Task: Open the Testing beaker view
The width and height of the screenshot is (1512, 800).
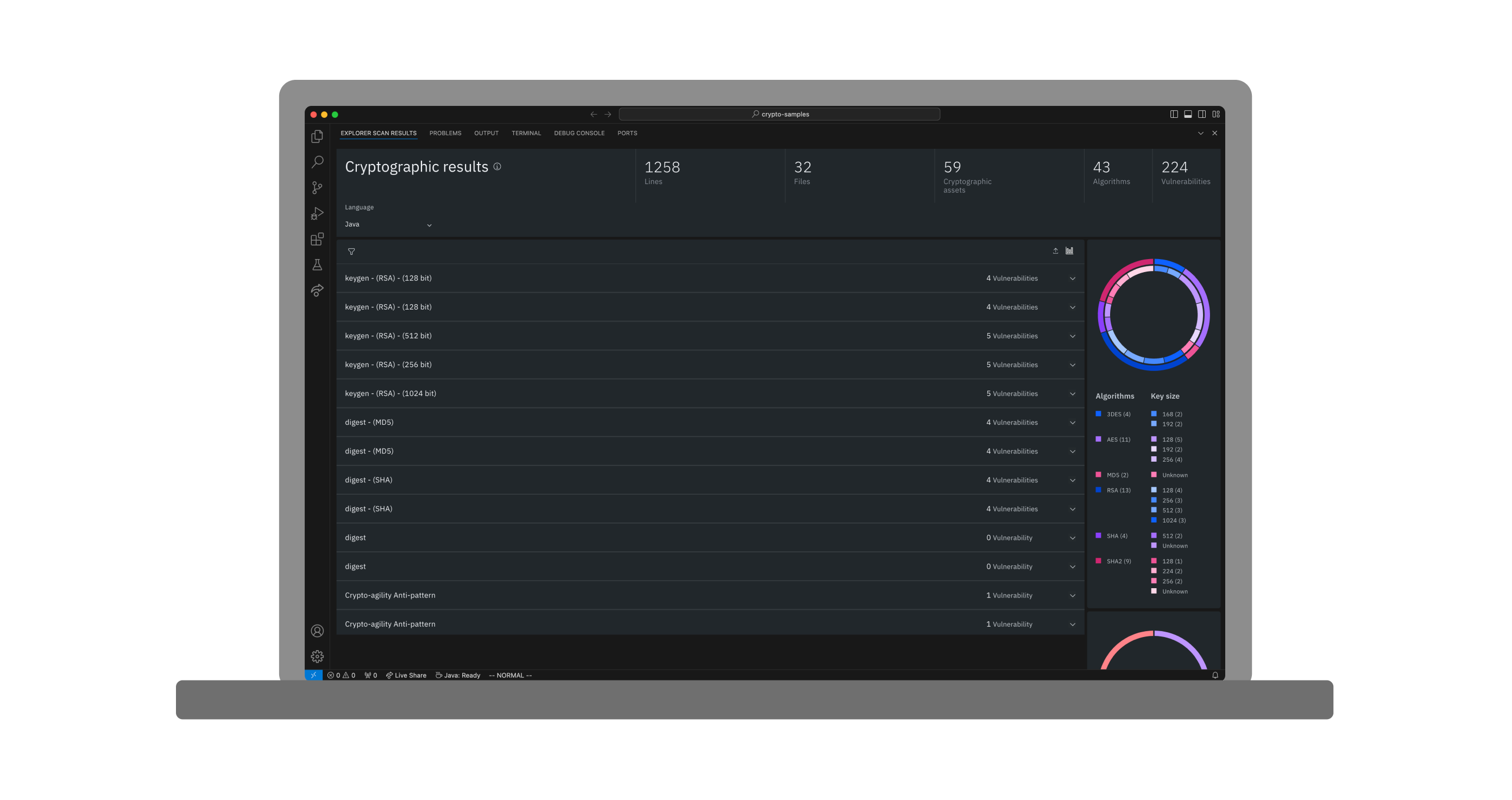Action: pyautogui.click(x=317, y=264)
